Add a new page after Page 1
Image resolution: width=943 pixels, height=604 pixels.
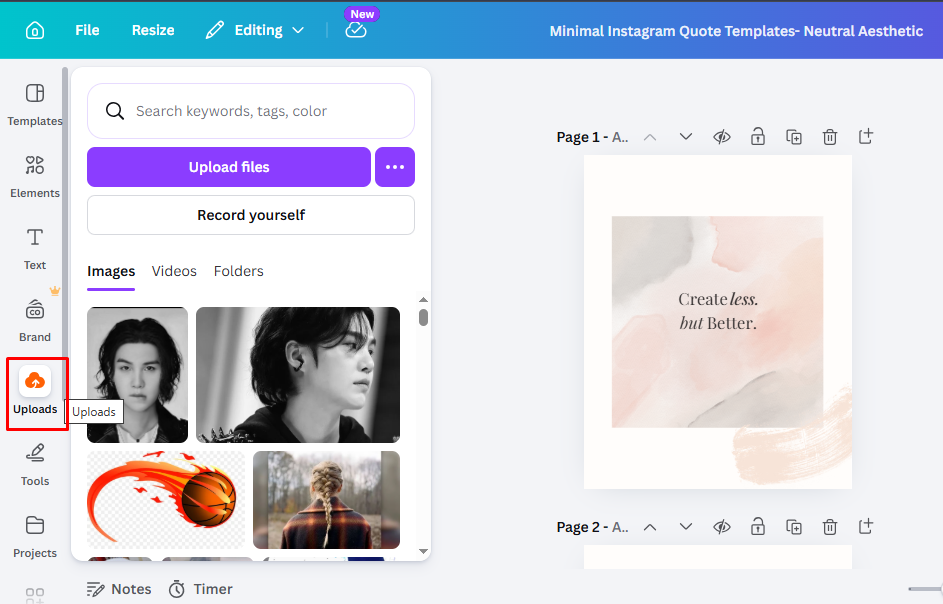point(866,137)
